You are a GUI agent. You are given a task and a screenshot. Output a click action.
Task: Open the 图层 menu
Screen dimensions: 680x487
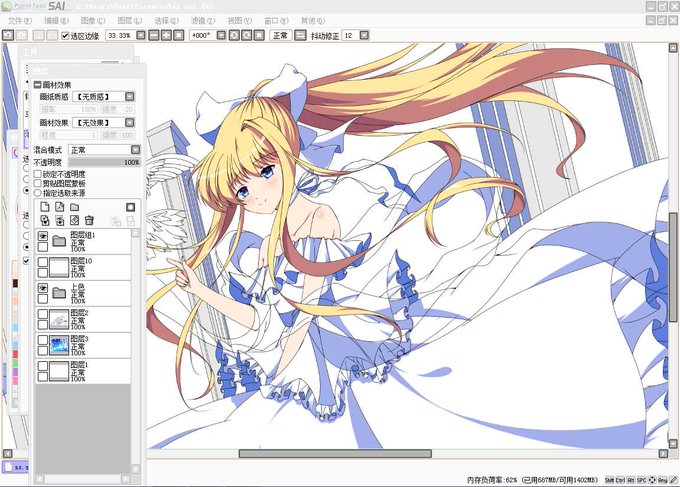[x=130, y=20]
